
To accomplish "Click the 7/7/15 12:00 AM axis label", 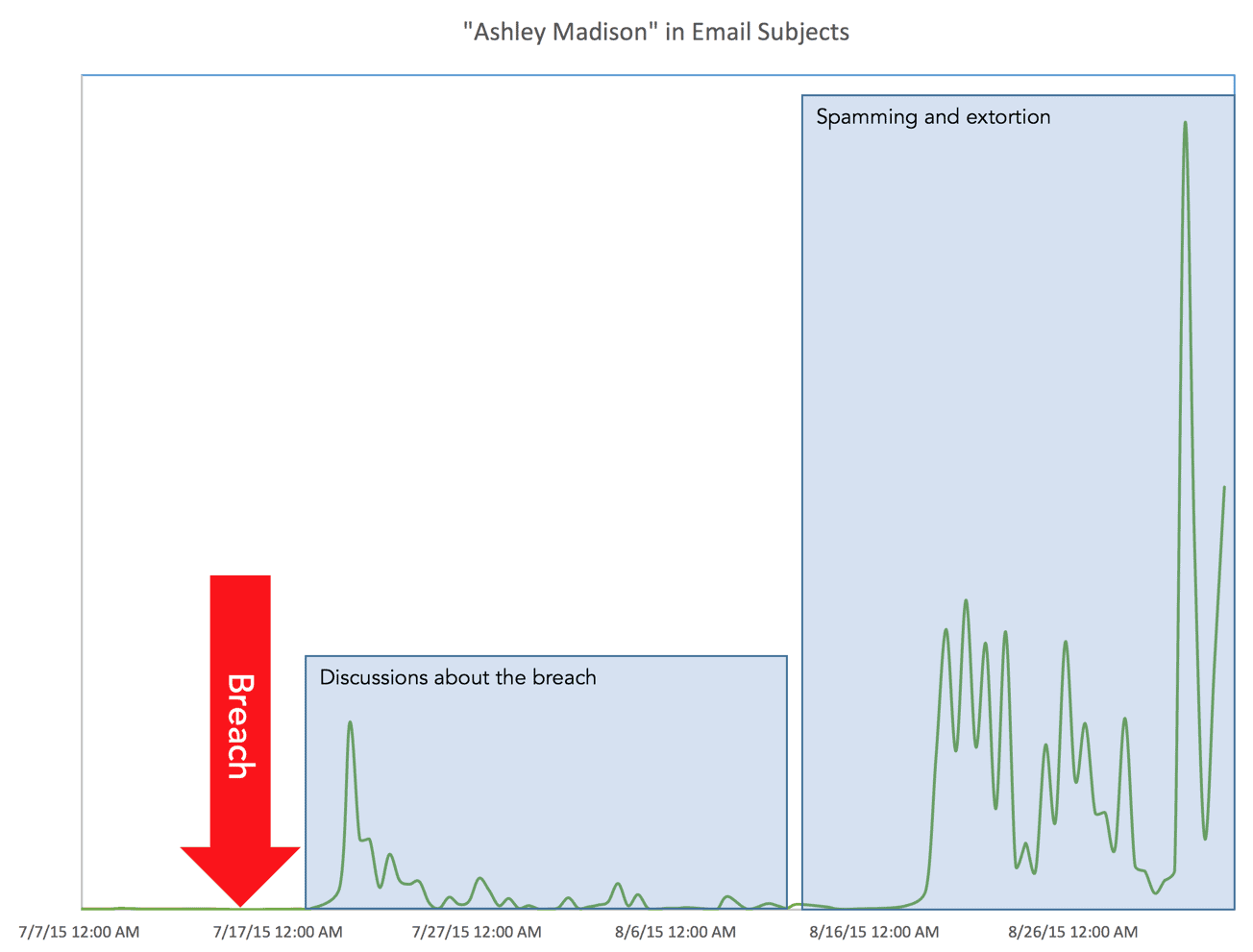I will 79,932.
